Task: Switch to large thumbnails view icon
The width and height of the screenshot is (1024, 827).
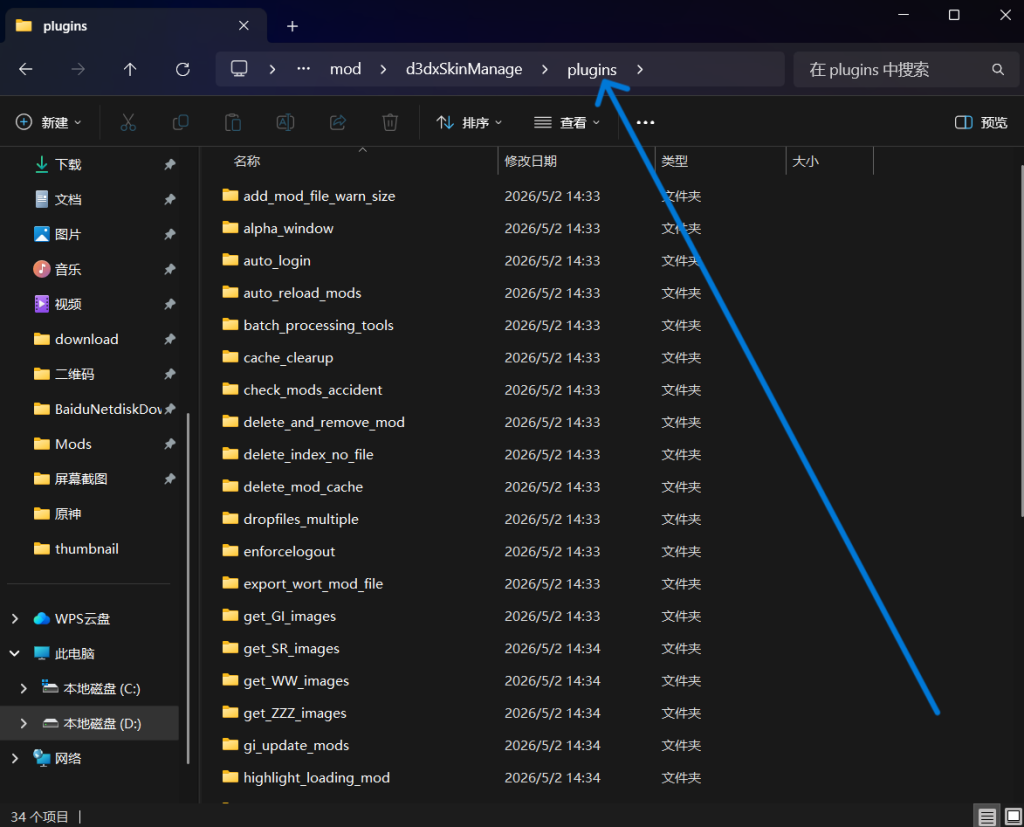Action: point(1013,817)
